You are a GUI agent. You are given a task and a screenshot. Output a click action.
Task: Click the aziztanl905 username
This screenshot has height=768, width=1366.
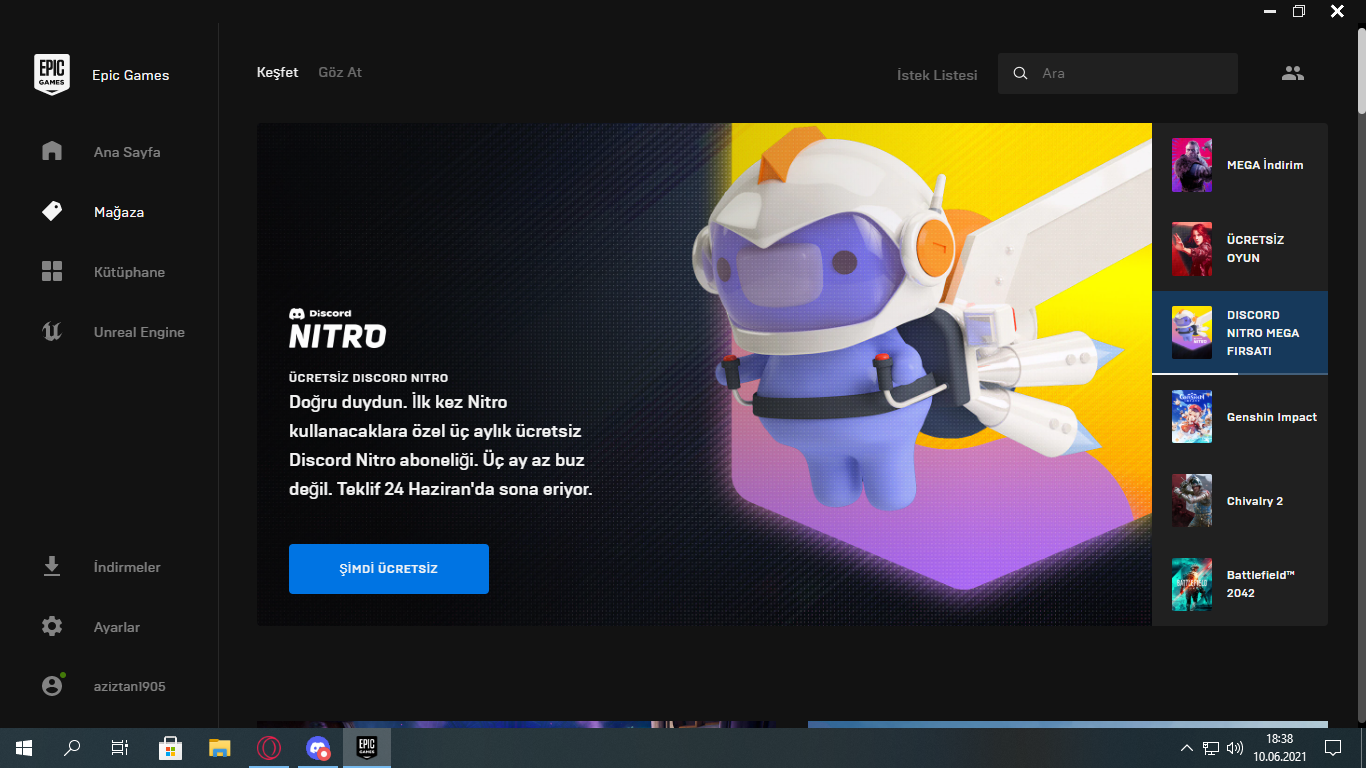click(130, 687)
